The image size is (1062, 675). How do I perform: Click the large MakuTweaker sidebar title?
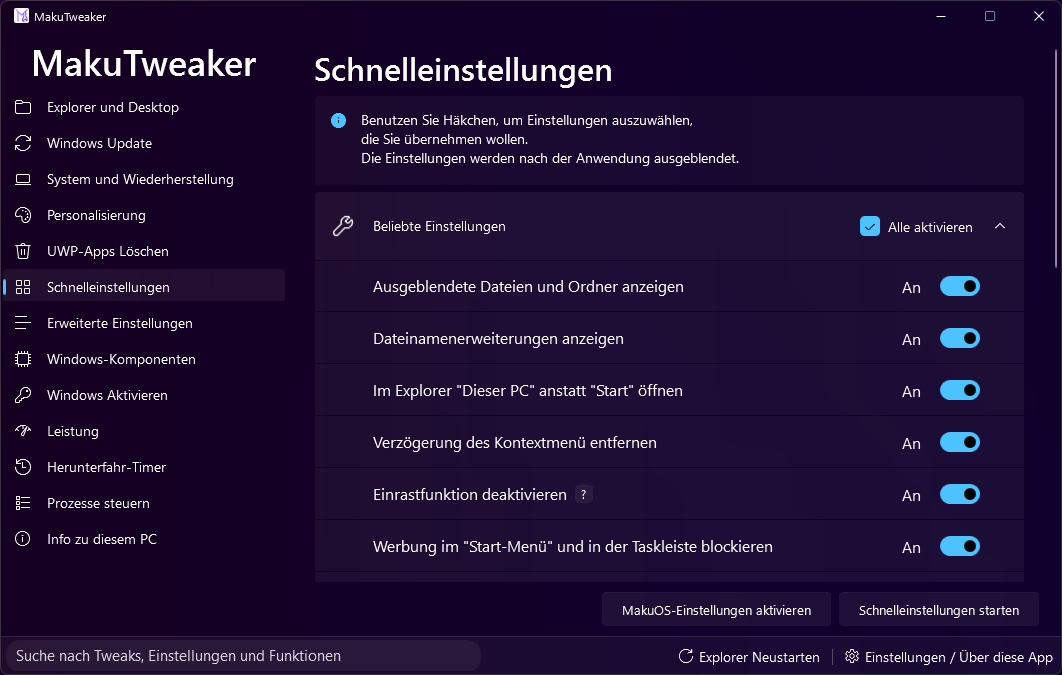(x=144, y=64)
